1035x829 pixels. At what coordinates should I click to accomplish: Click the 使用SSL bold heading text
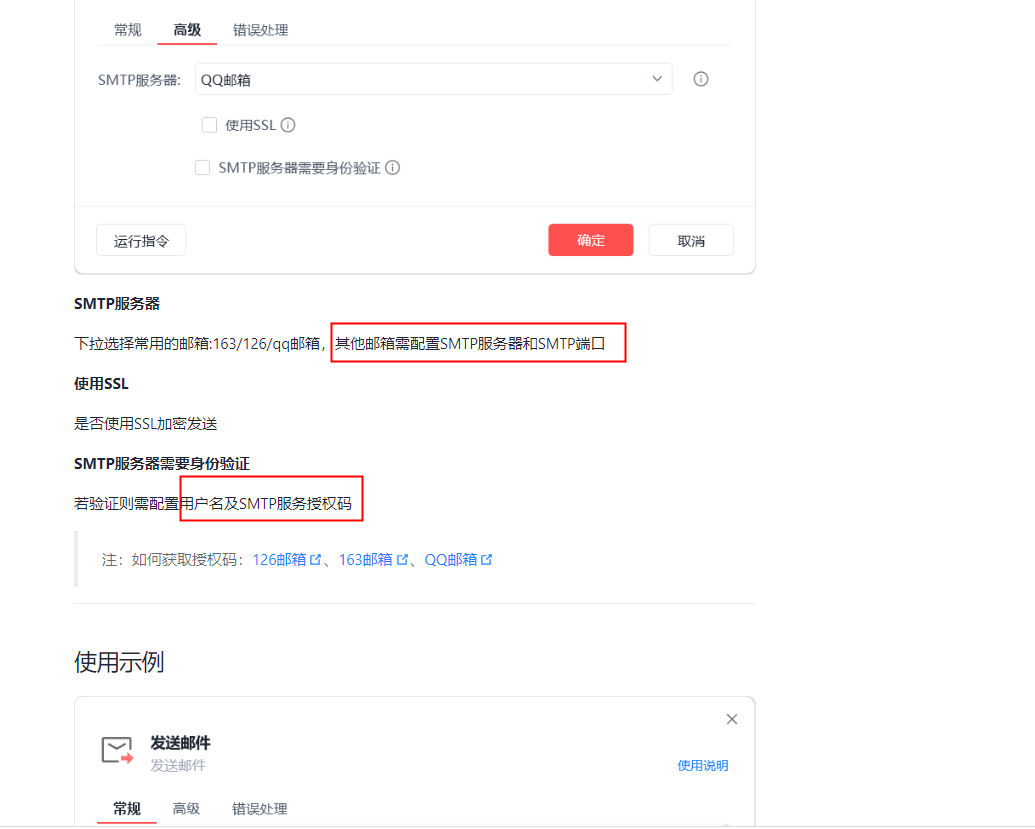coord(101,383)
